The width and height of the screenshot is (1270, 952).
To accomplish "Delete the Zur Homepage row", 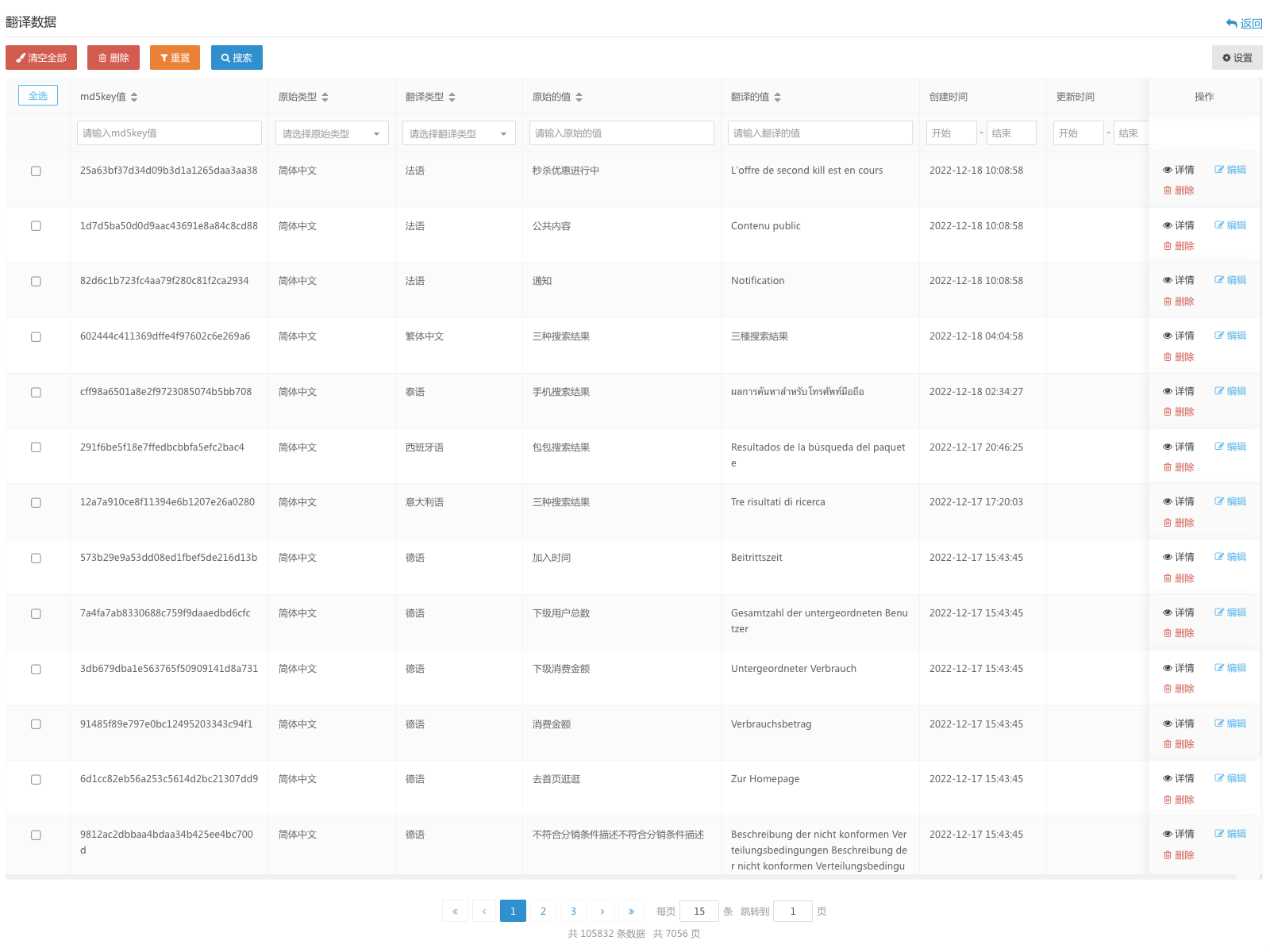I will 1179,800.
